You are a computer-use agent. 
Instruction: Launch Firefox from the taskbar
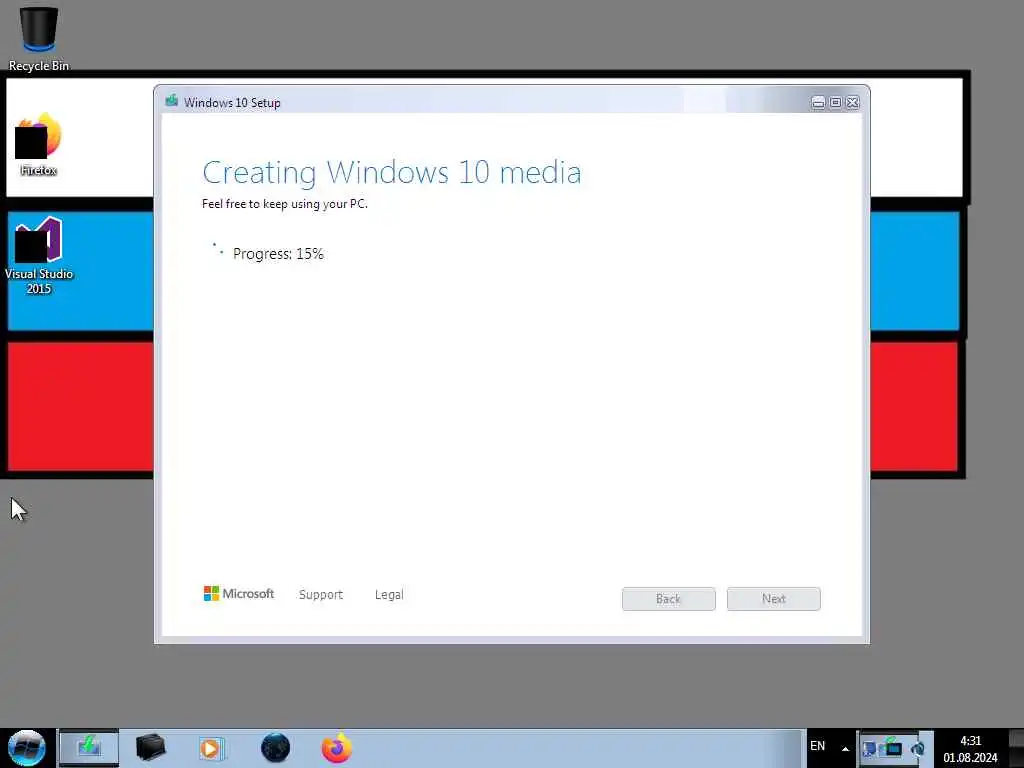coord(337,748)
